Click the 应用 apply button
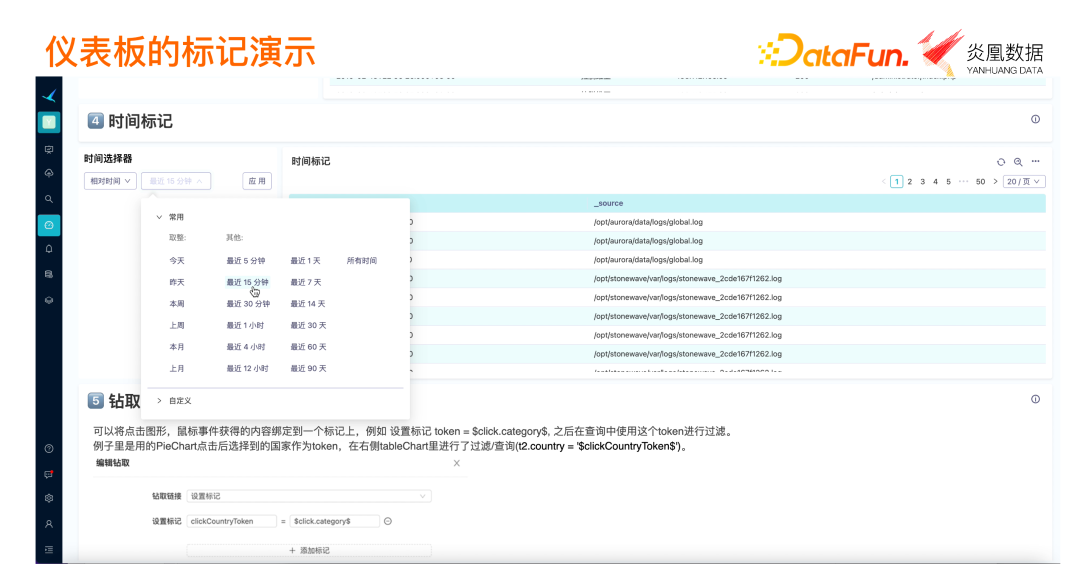 tap(257, 181)
